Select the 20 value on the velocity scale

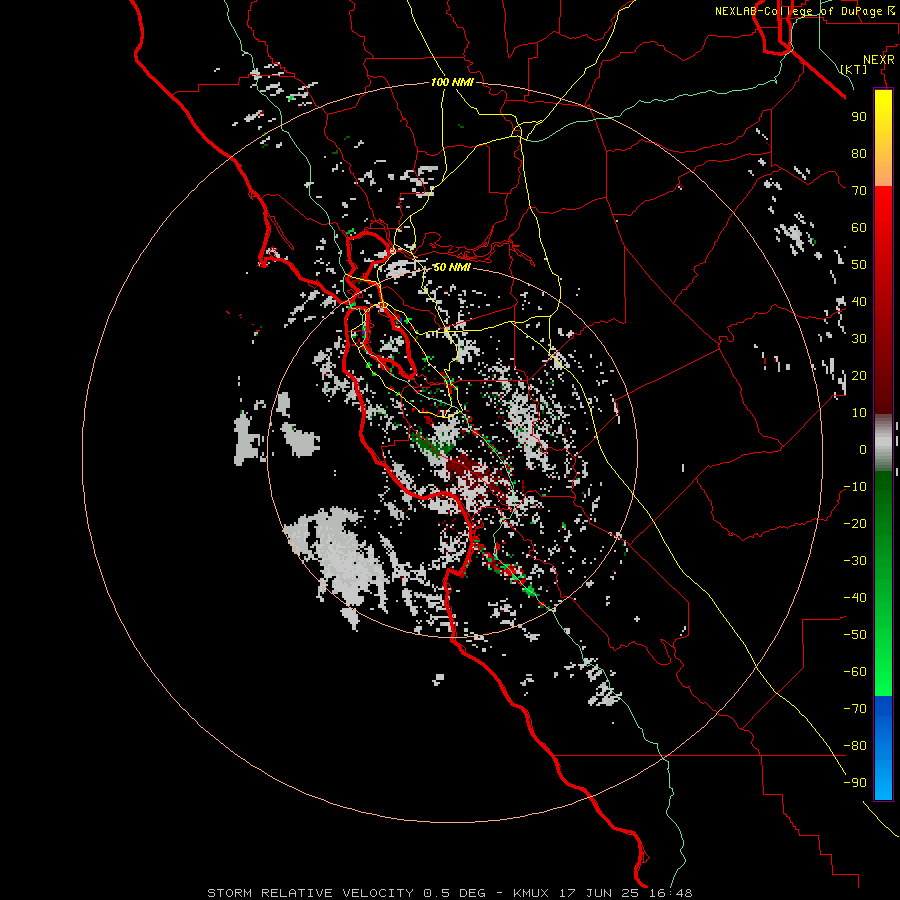click(859, 375)
